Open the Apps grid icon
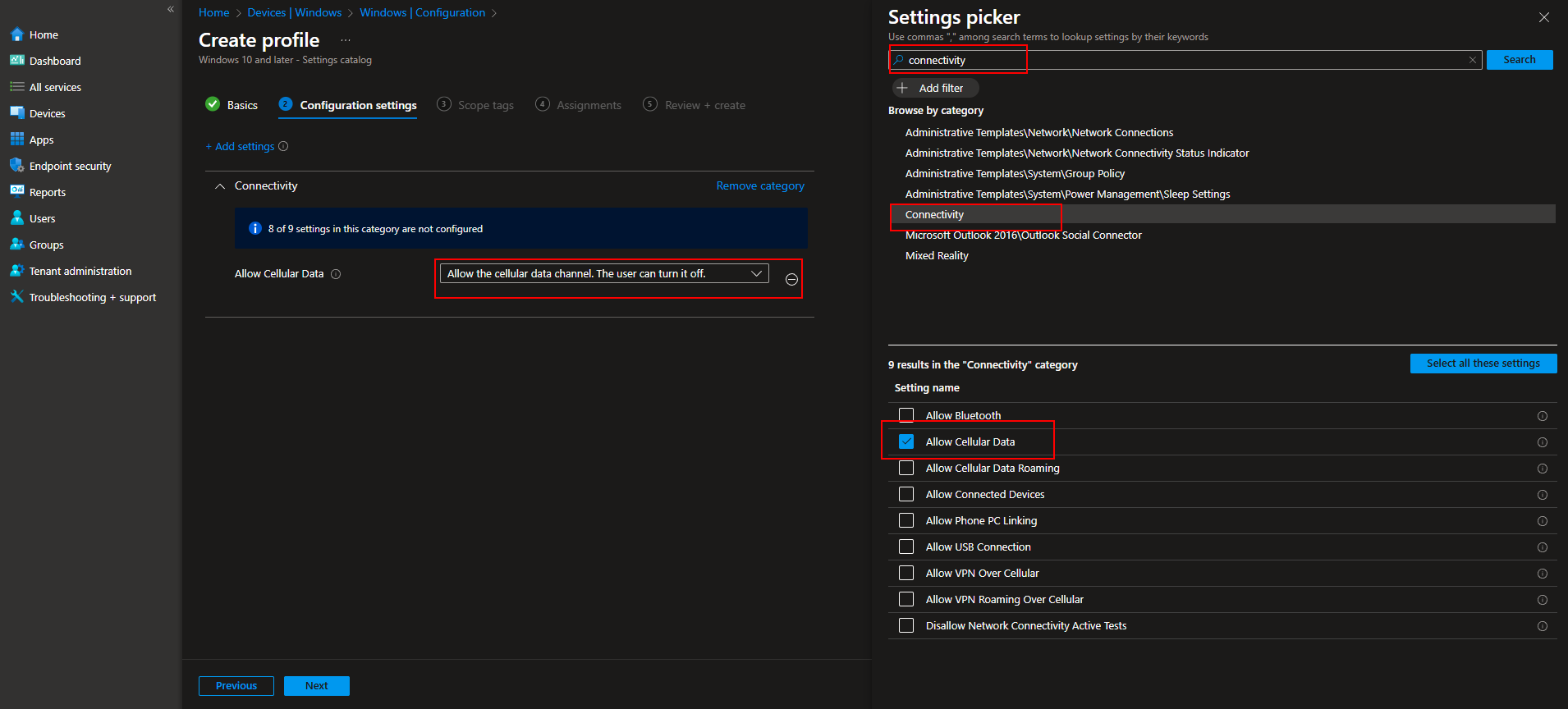This screenshot has width=1568, height=709. pos(17,140)
